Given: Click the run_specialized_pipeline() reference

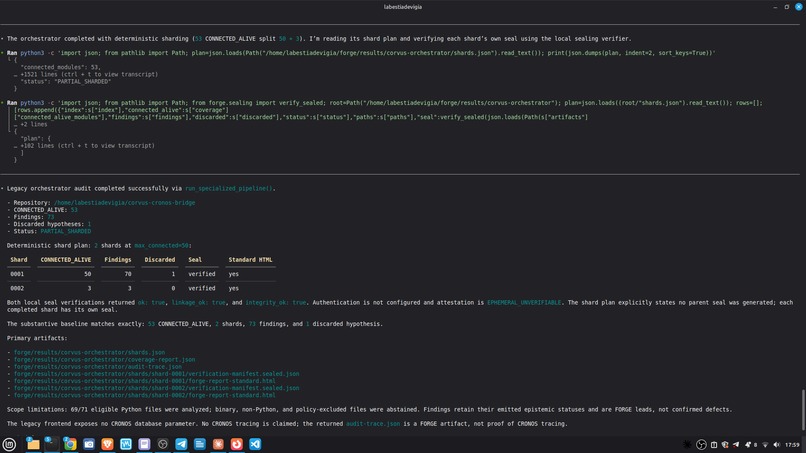Looking at the screenshot, I should pos(228,189).
